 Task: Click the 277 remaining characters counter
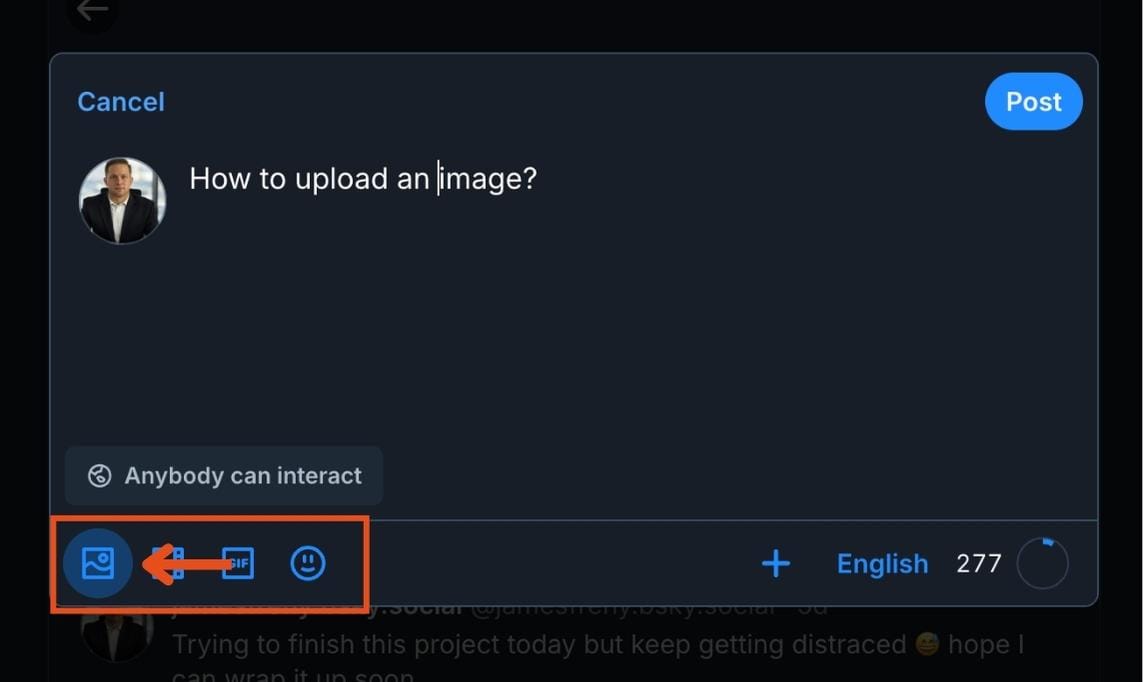coord(978,563)
